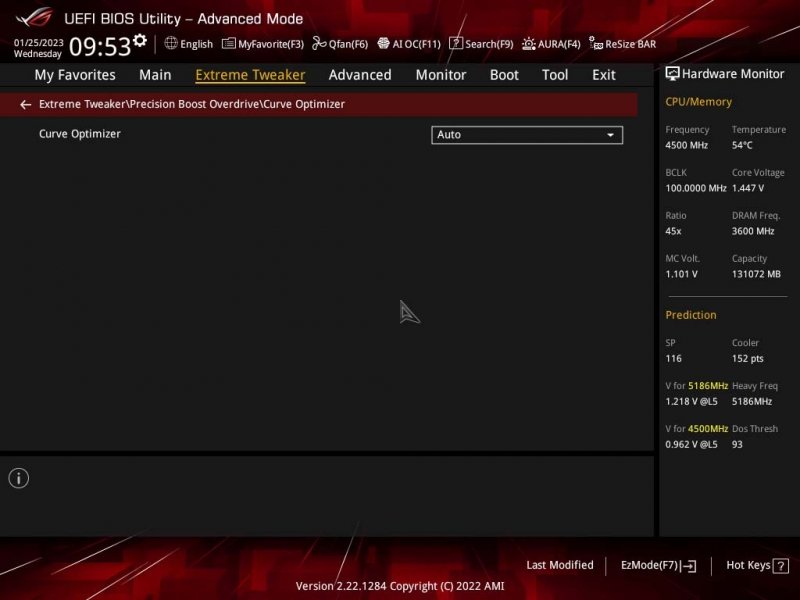The height and width of the screenshot is (600, 800).
Task: Click the 09:53 clock display
Action: click(x=100, y=47)
